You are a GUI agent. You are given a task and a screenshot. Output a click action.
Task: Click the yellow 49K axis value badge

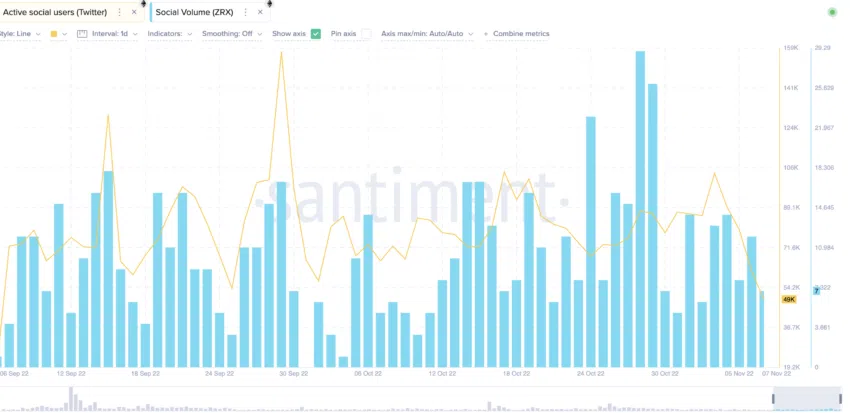[x=788, y=299]
